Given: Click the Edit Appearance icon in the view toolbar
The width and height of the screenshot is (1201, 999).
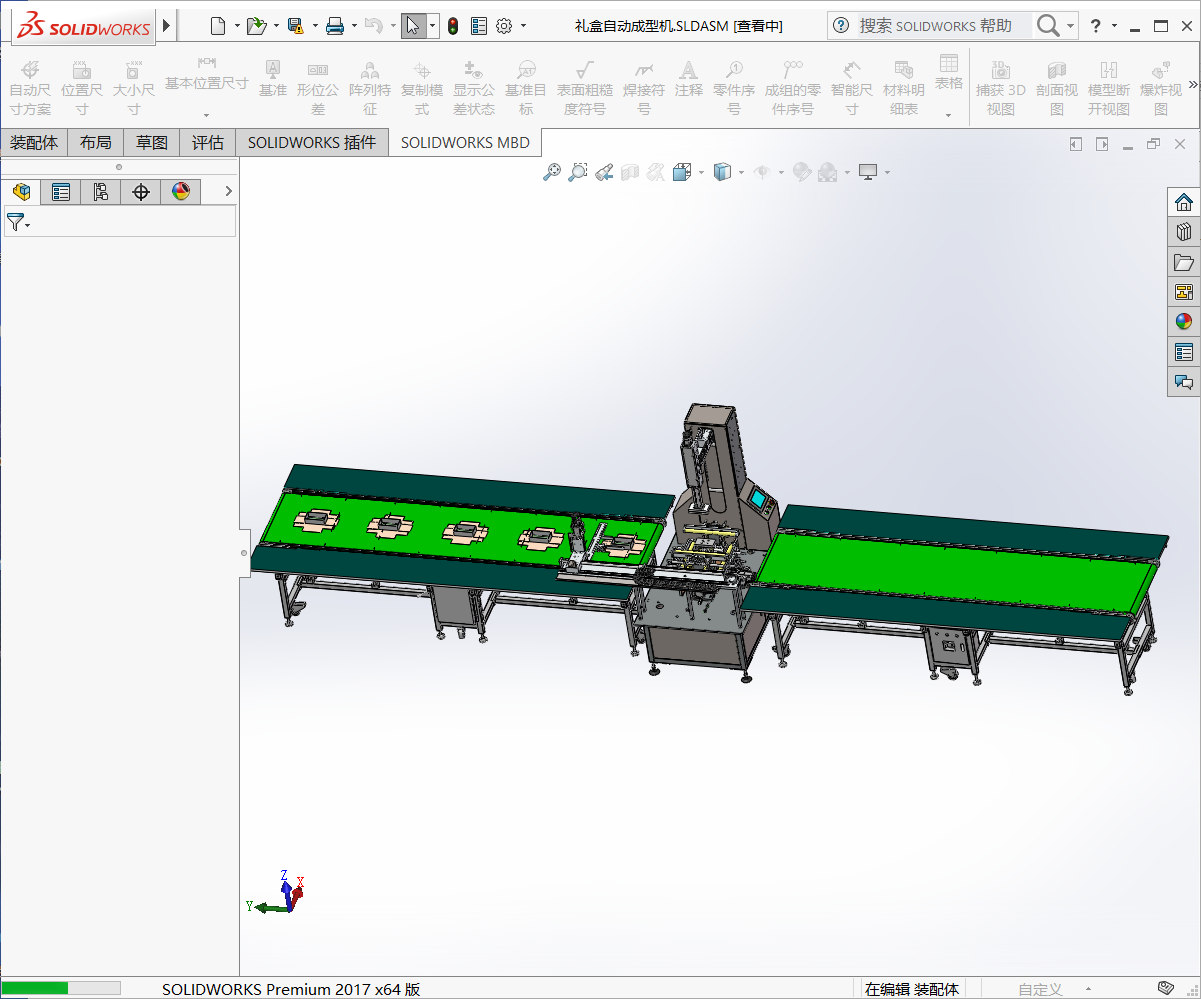Looking at the screenshot, I should [801, 173].
